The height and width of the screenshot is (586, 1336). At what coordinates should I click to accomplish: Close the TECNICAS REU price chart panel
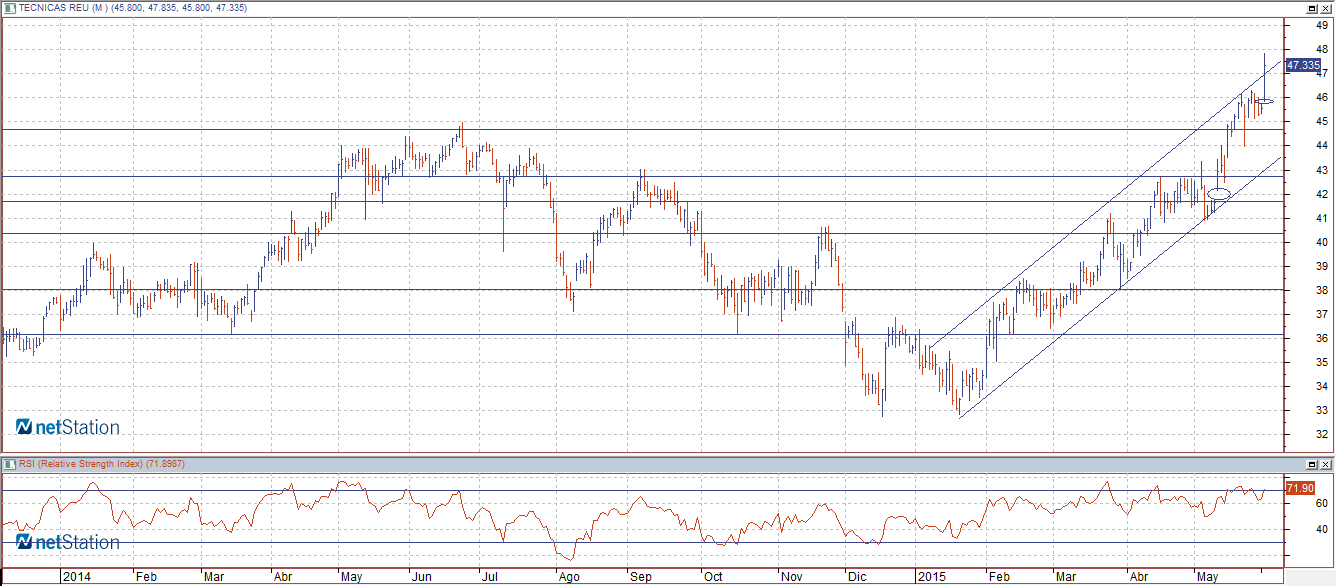(1326, 8)
